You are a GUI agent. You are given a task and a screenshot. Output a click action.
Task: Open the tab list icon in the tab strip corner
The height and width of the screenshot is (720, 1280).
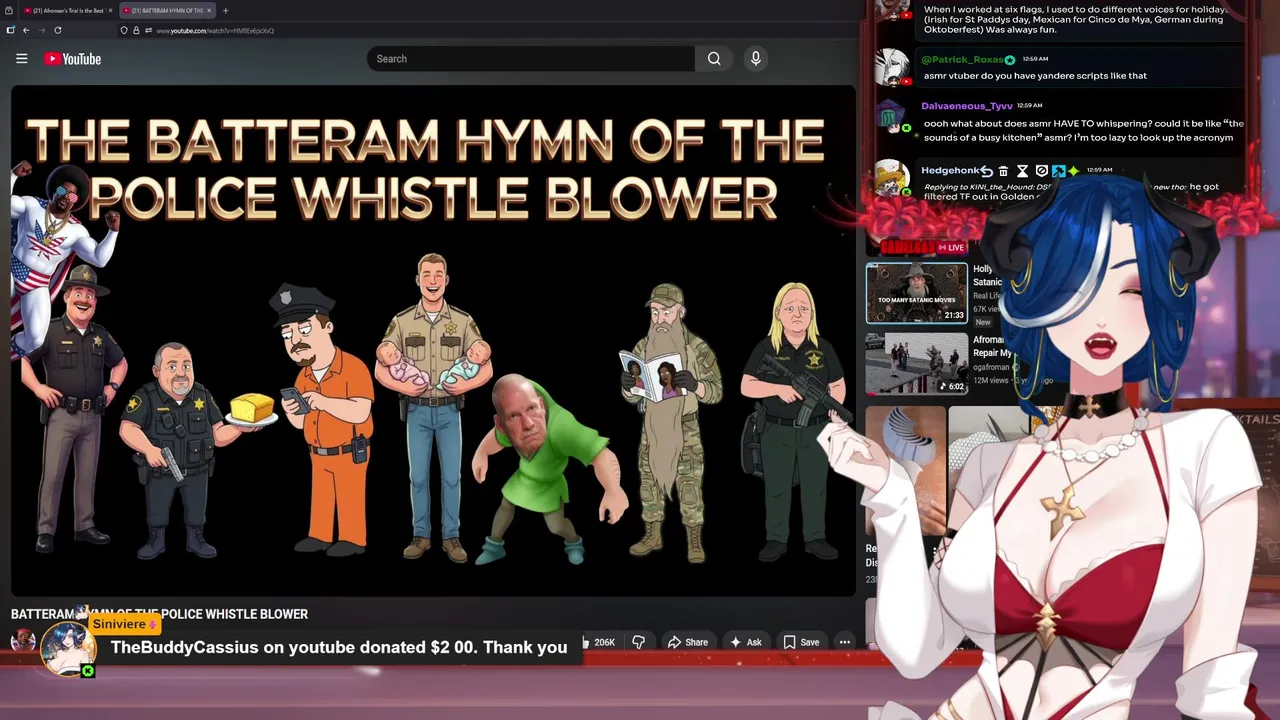coord(9,10)
